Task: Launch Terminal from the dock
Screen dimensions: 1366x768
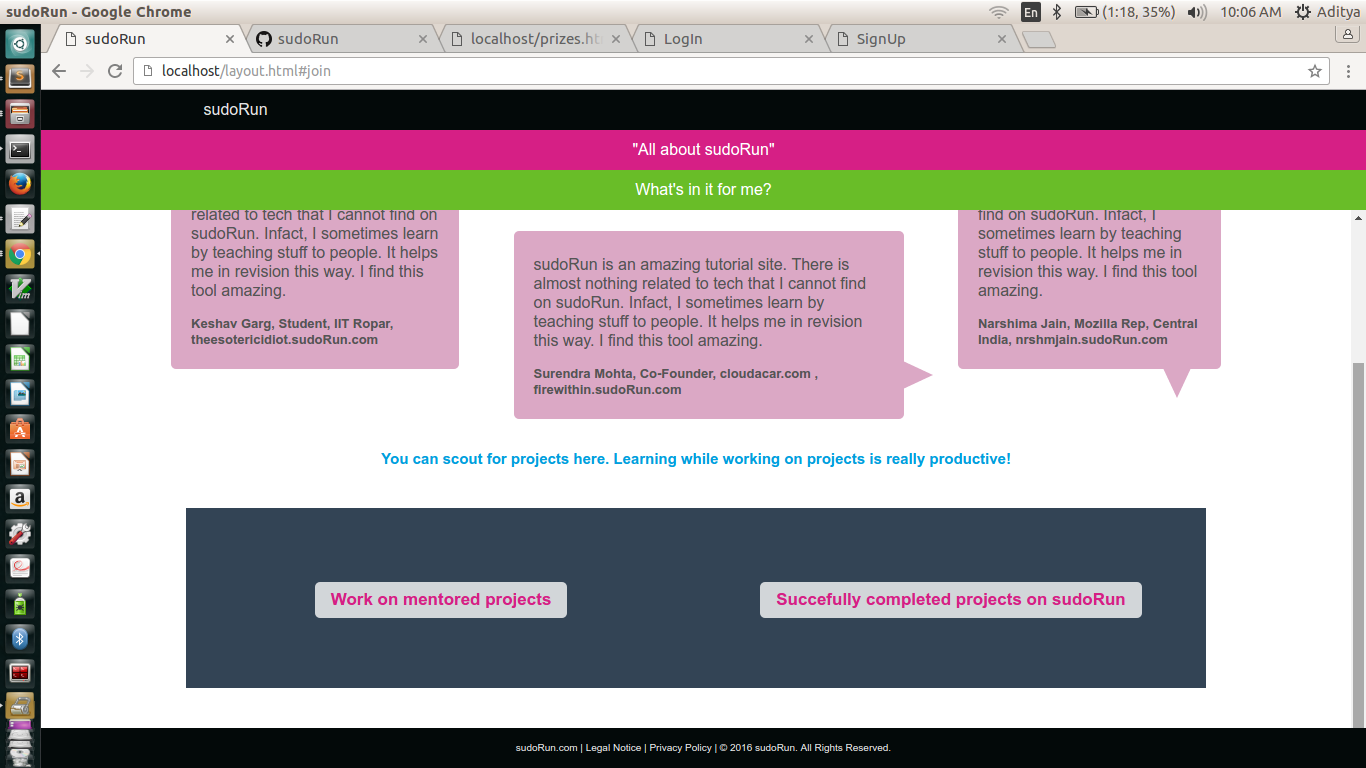Action: click(x=20, y=149)
